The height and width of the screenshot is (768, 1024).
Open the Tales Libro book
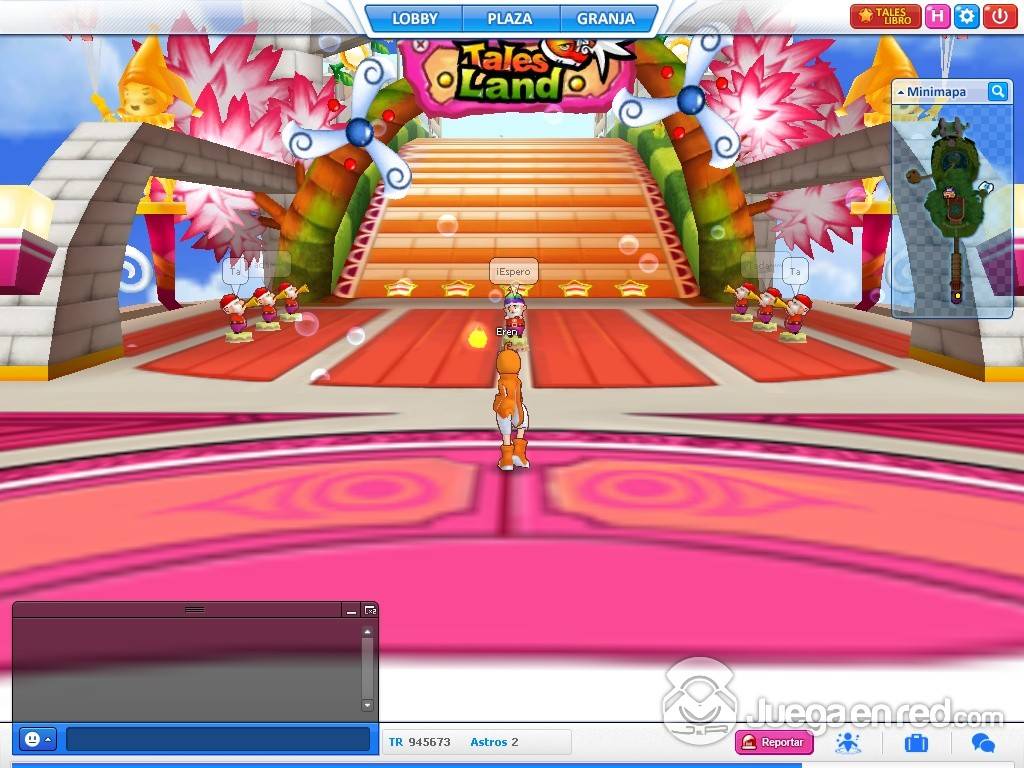point(885,16)
